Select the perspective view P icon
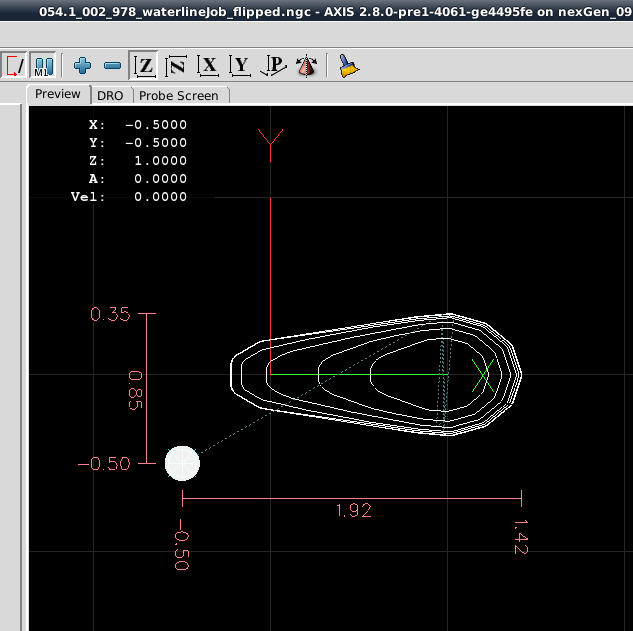This screenshot has height=631, width=633. pos(272,66)
